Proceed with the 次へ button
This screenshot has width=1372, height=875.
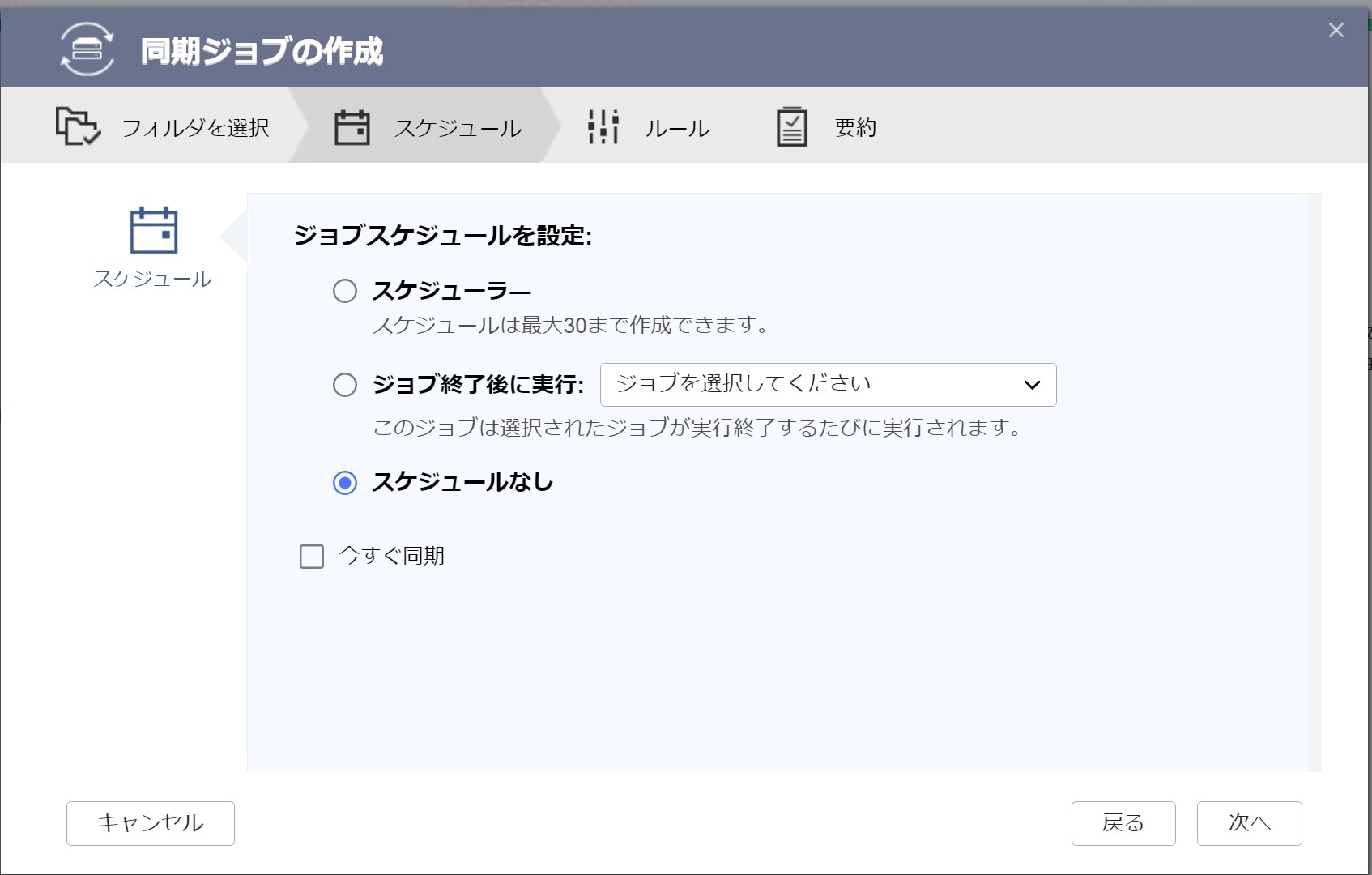point(1249,823)
